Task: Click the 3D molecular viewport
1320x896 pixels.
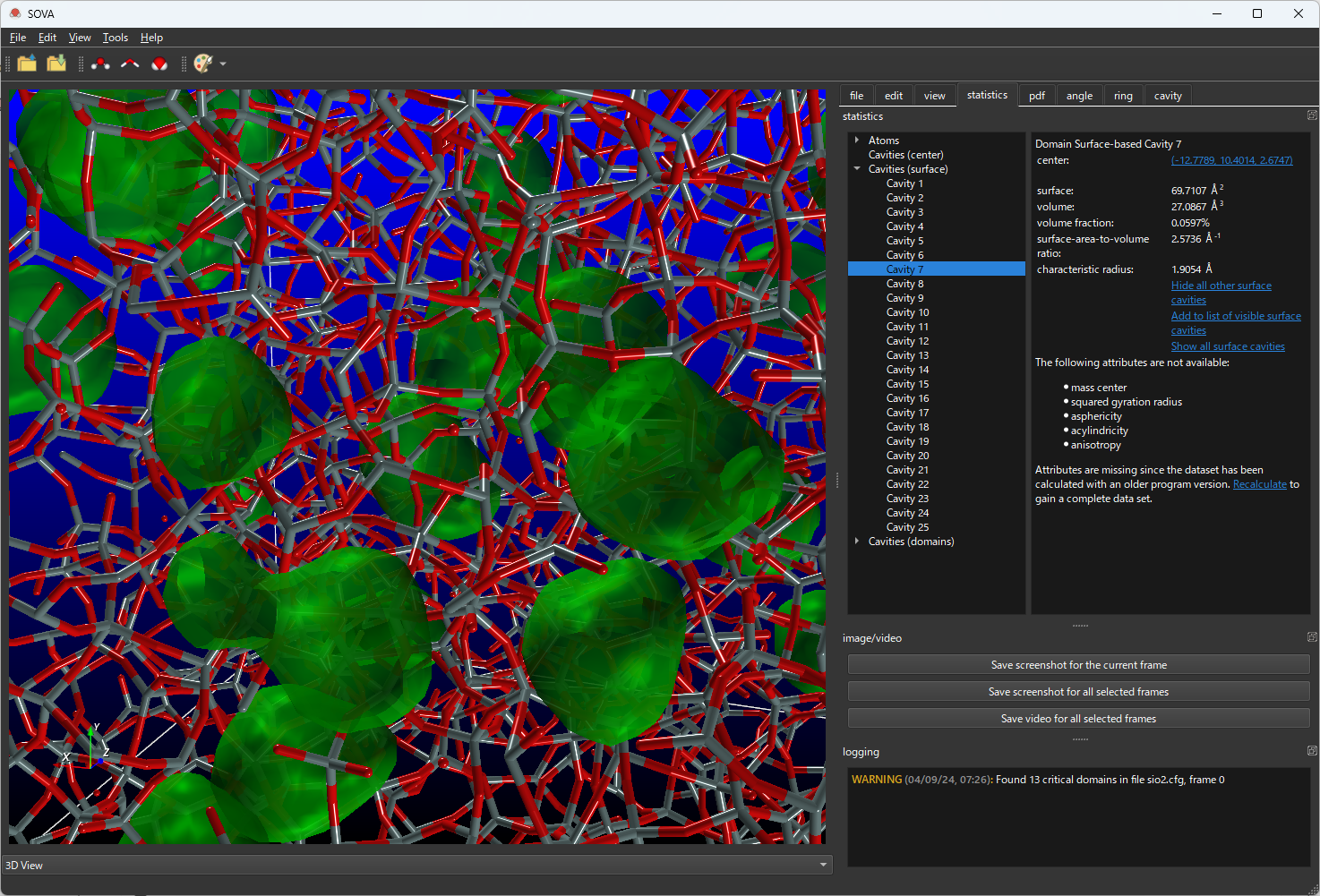Action: coord(417,466)
